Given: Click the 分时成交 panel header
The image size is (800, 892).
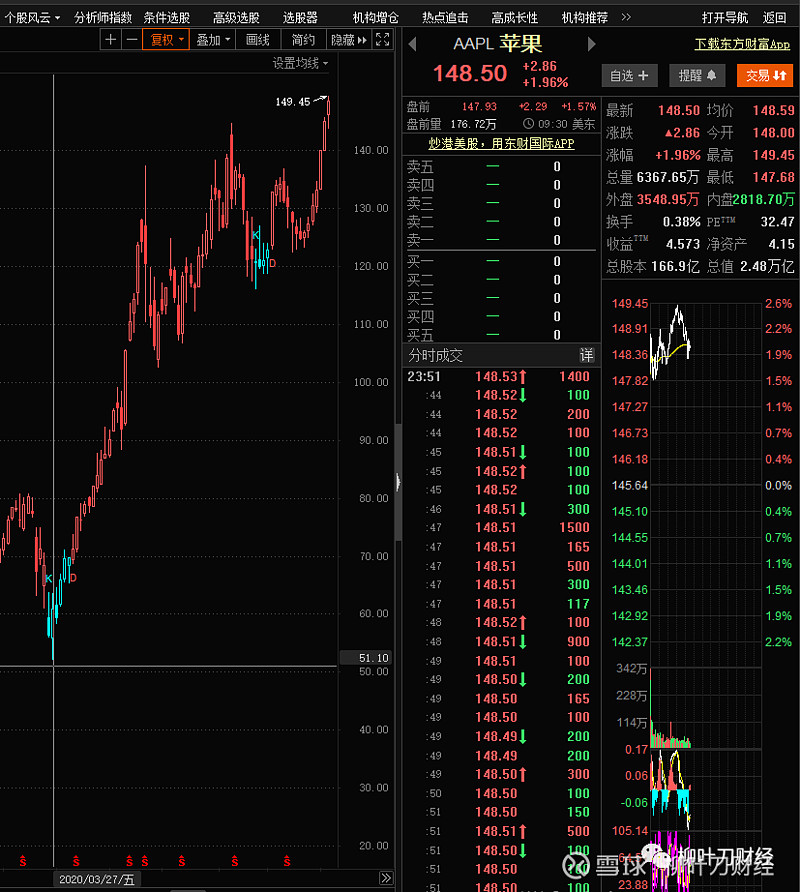Looking at the screenshot, I should point(501,356).
